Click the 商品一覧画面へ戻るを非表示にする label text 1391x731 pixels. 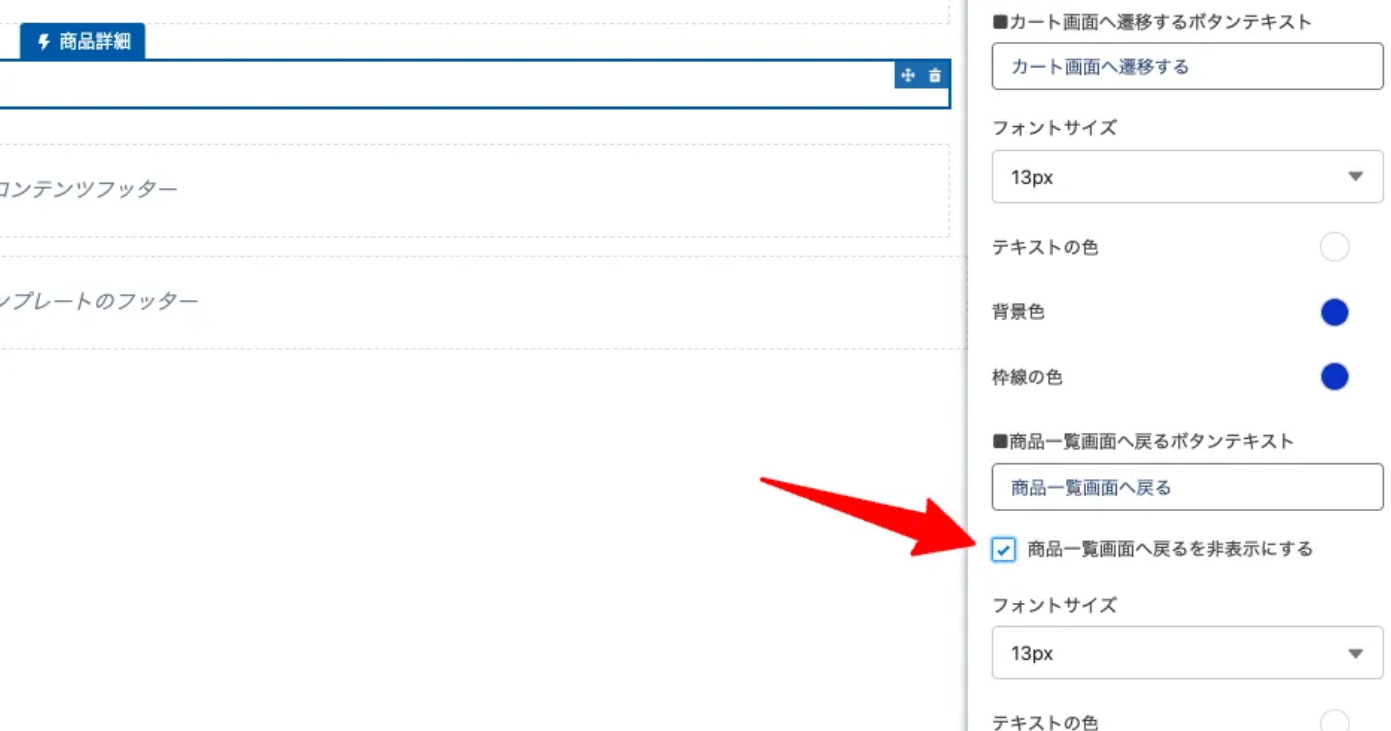pos(1169,549)
